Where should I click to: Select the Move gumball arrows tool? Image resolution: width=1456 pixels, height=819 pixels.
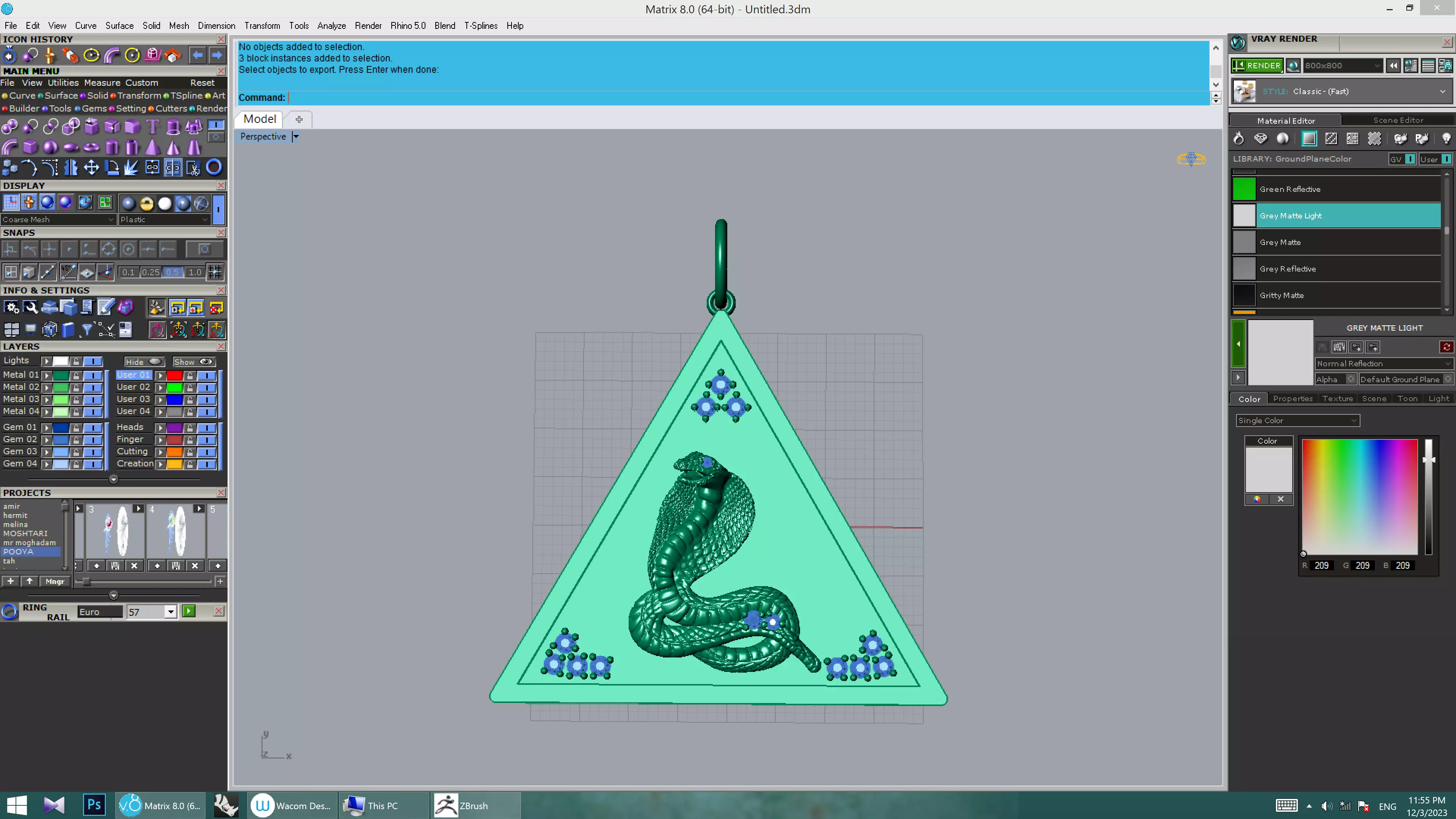tap(91, 167)
